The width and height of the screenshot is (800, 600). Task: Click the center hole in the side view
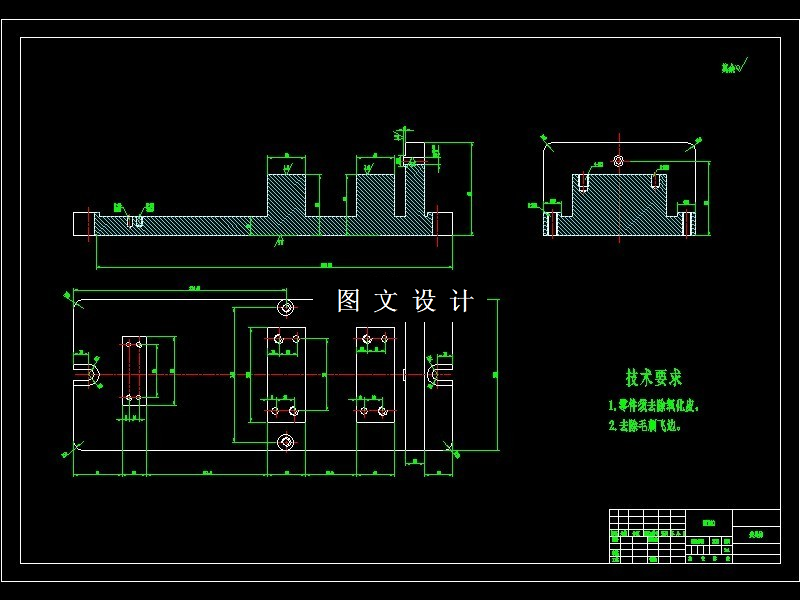tap(619, 161)
